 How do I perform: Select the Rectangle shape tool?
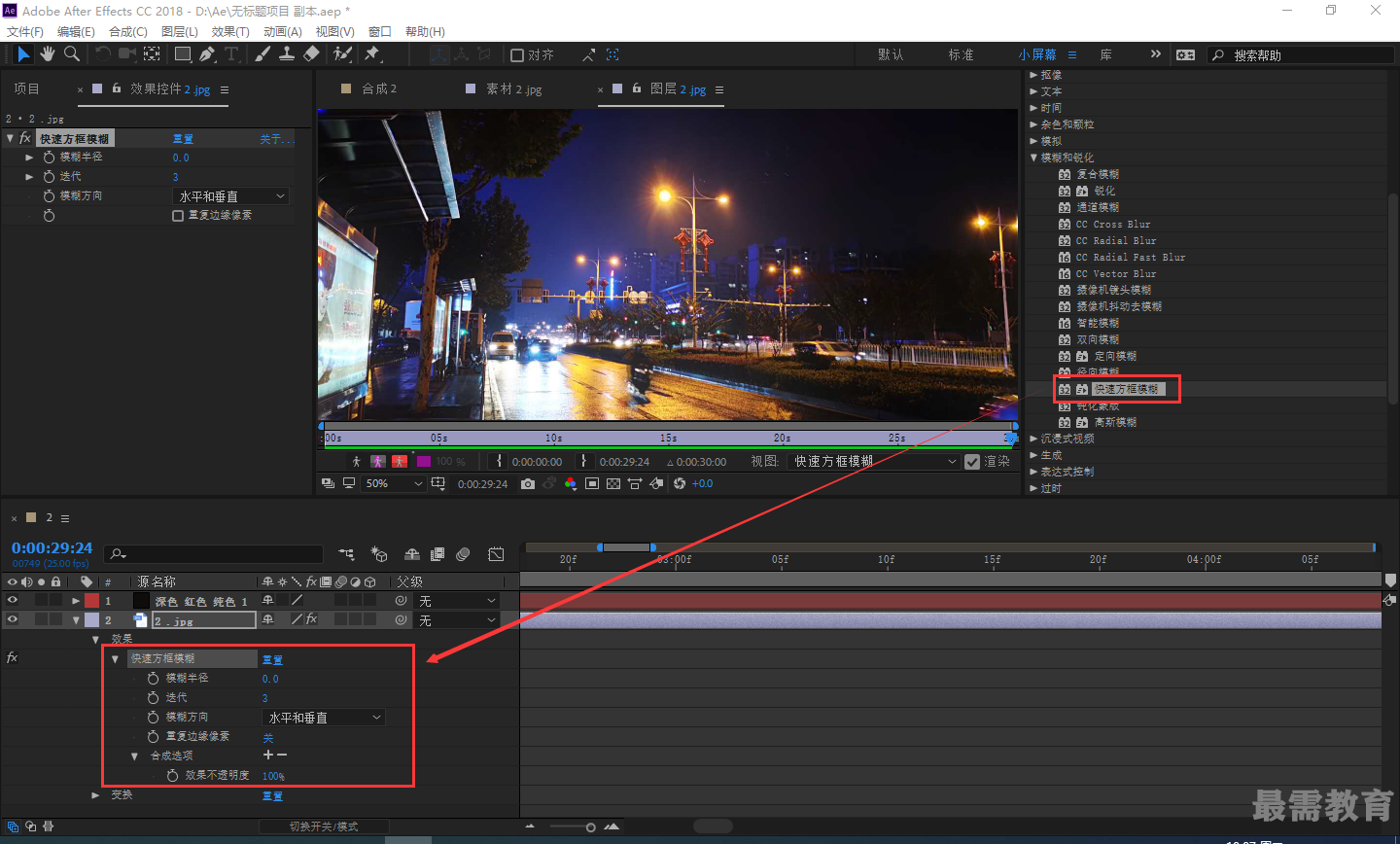183,54
